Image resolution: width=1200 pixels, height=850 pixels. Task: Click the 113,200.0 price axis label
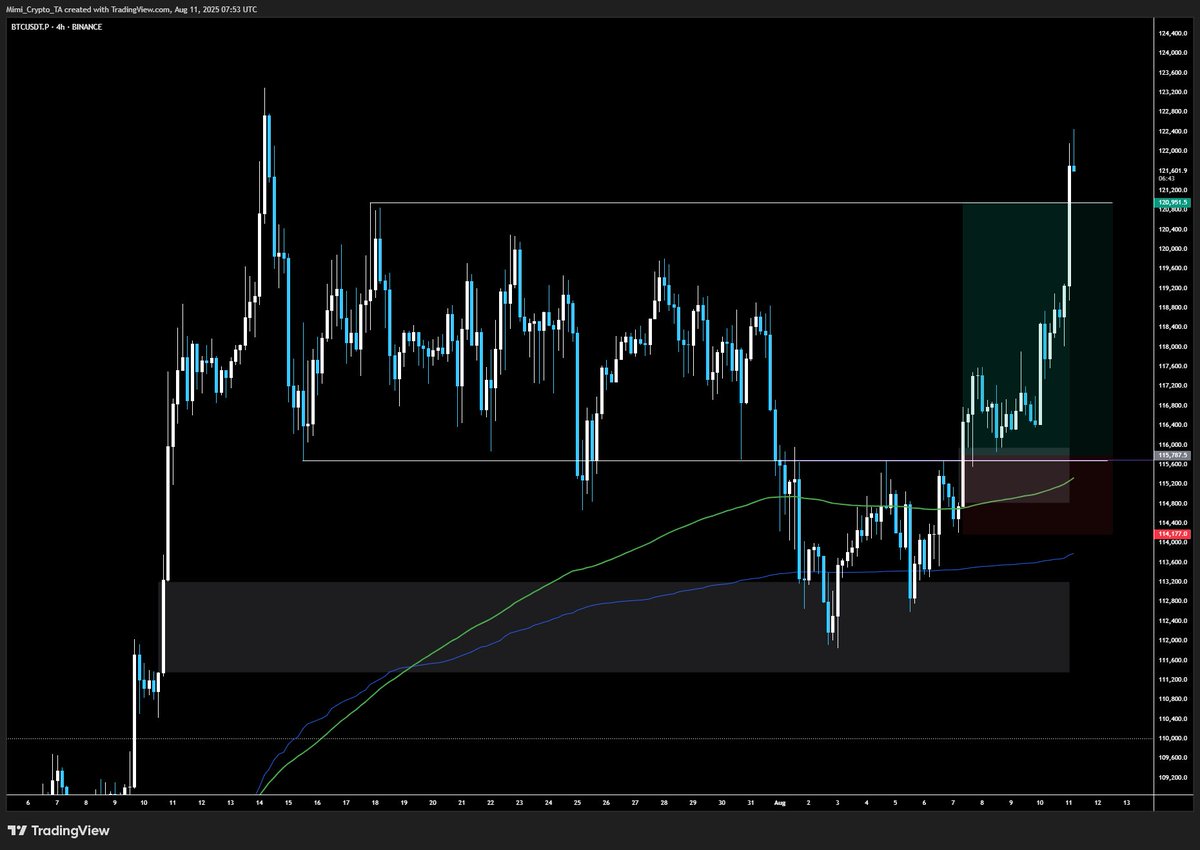[x=1171, y=581]
